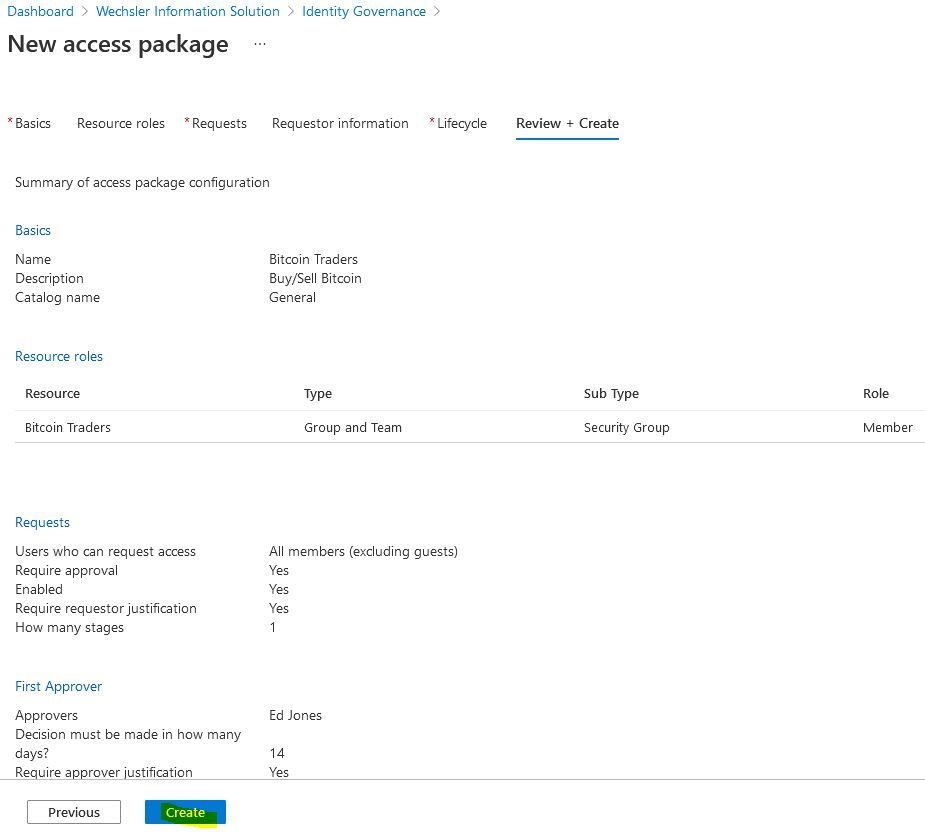Open the Resource roles section heading link
The width and height of the screenshot is (925, 837).
tap(59, 356)
